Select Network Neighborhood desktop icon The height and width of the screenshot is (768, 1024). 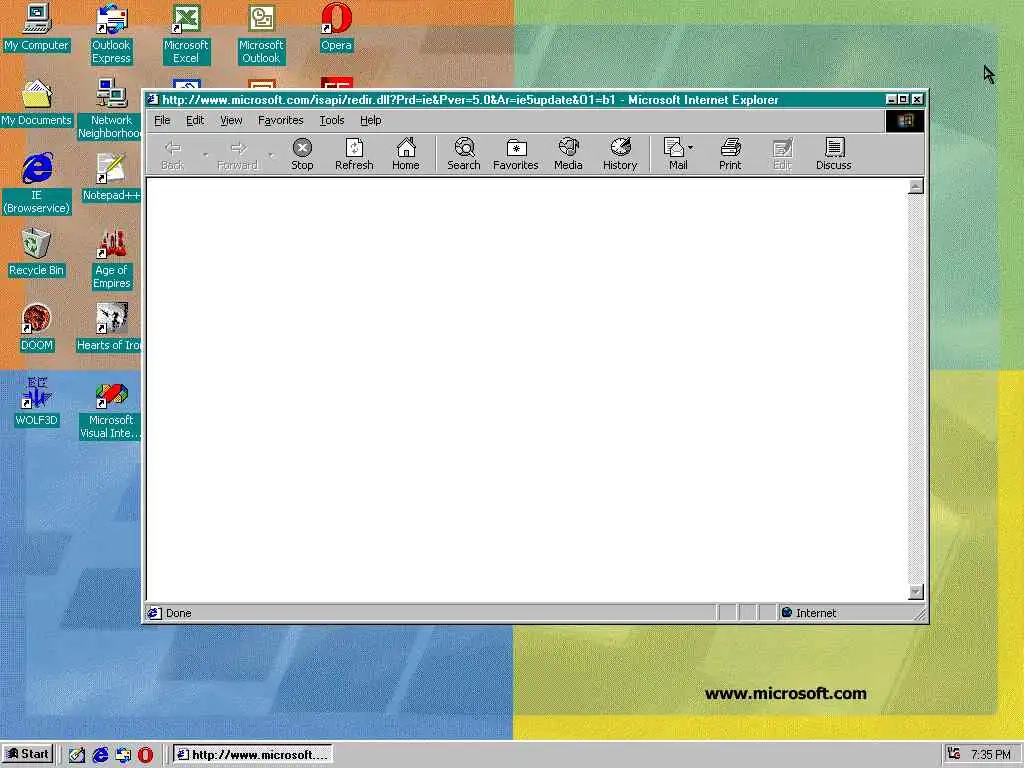pyautogui.click(x=110, y=108)
